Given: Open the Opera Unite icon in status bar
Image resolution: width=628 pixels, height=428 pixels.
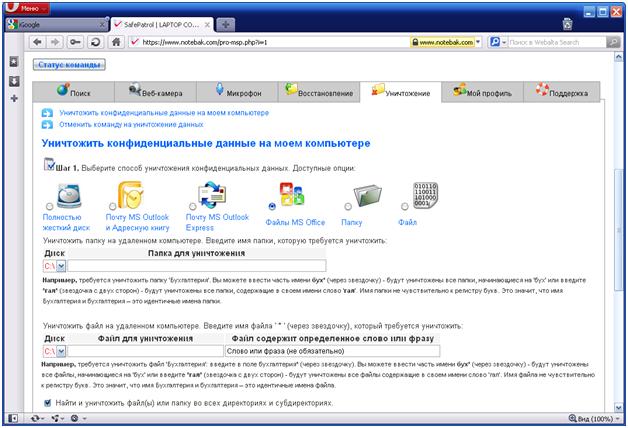Looking at the screenshot, I should 57,418.
